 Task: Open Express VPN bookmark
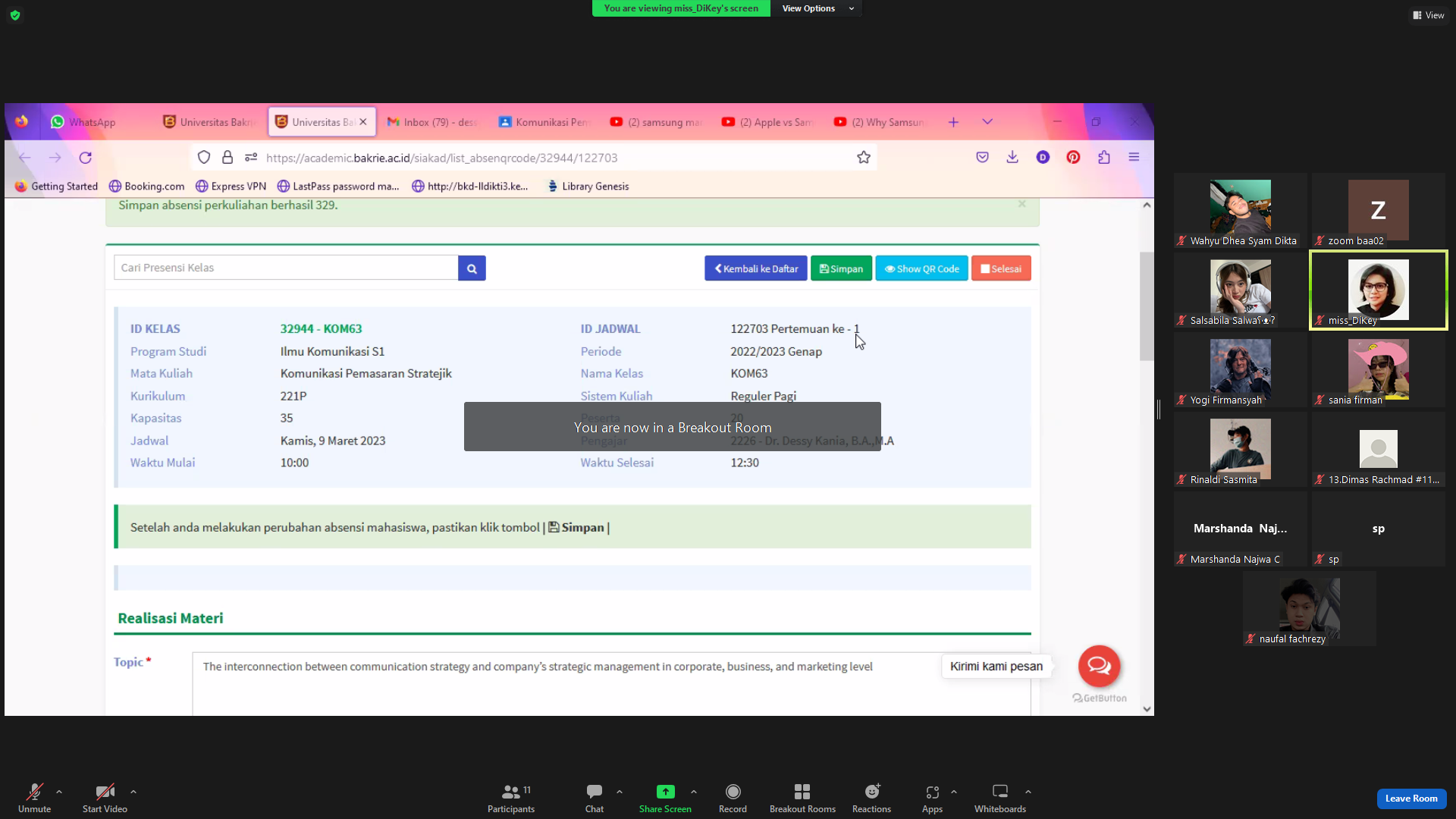(231, 187)
